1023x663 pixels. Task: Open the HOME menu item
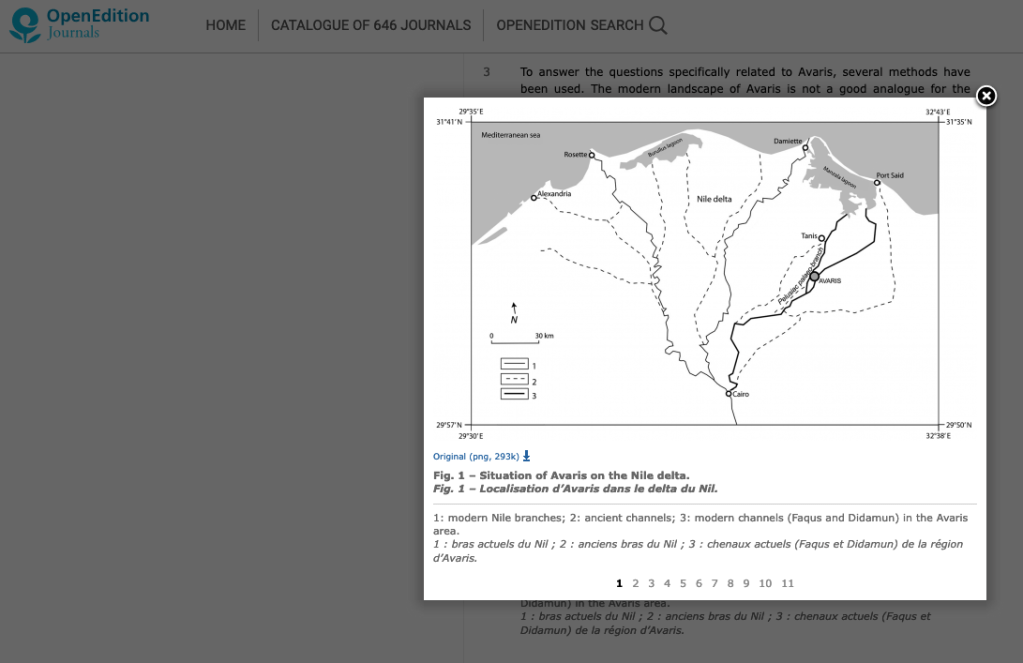(x=225, y=26)
